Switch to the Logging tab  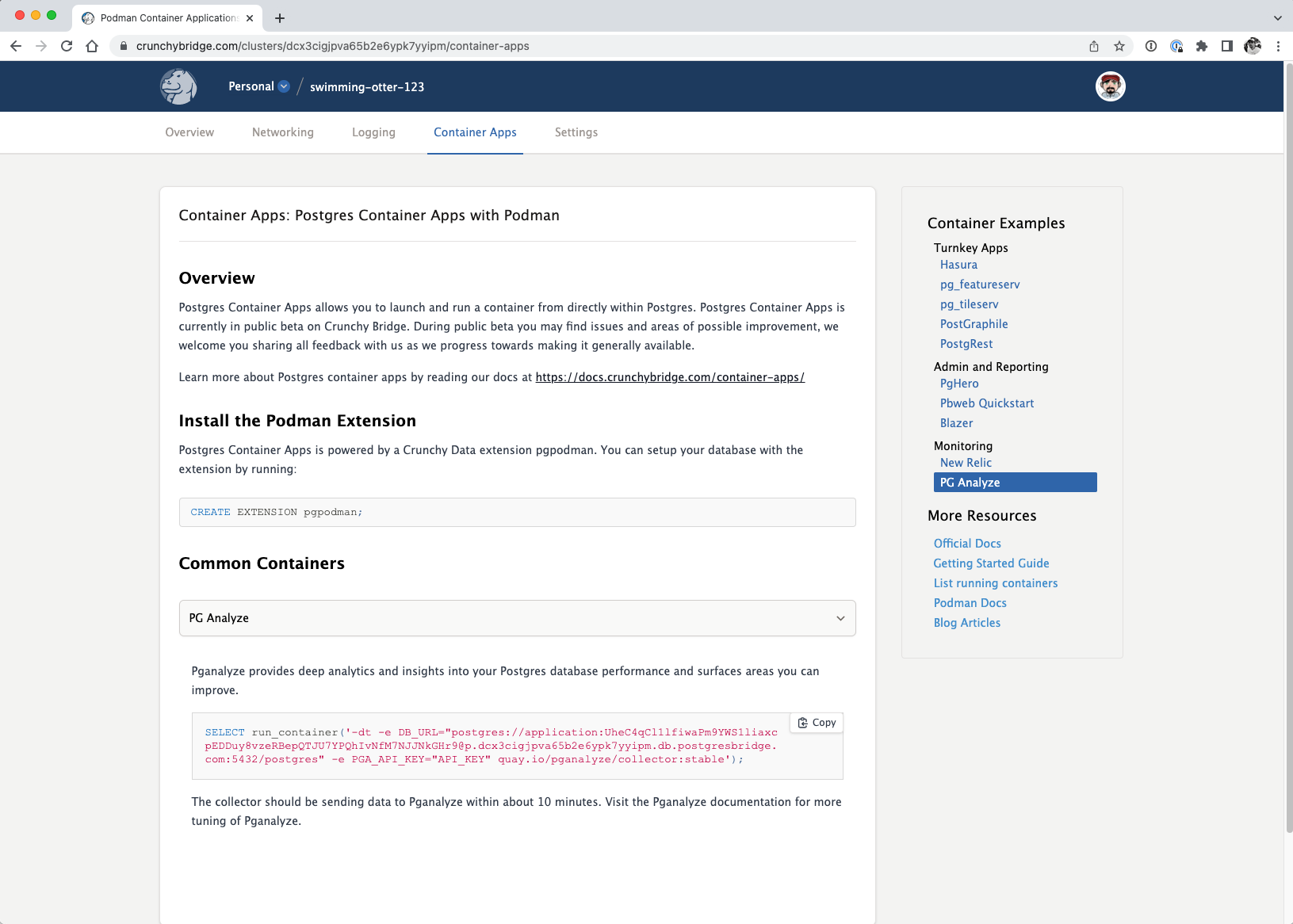[x=373, y=132]
